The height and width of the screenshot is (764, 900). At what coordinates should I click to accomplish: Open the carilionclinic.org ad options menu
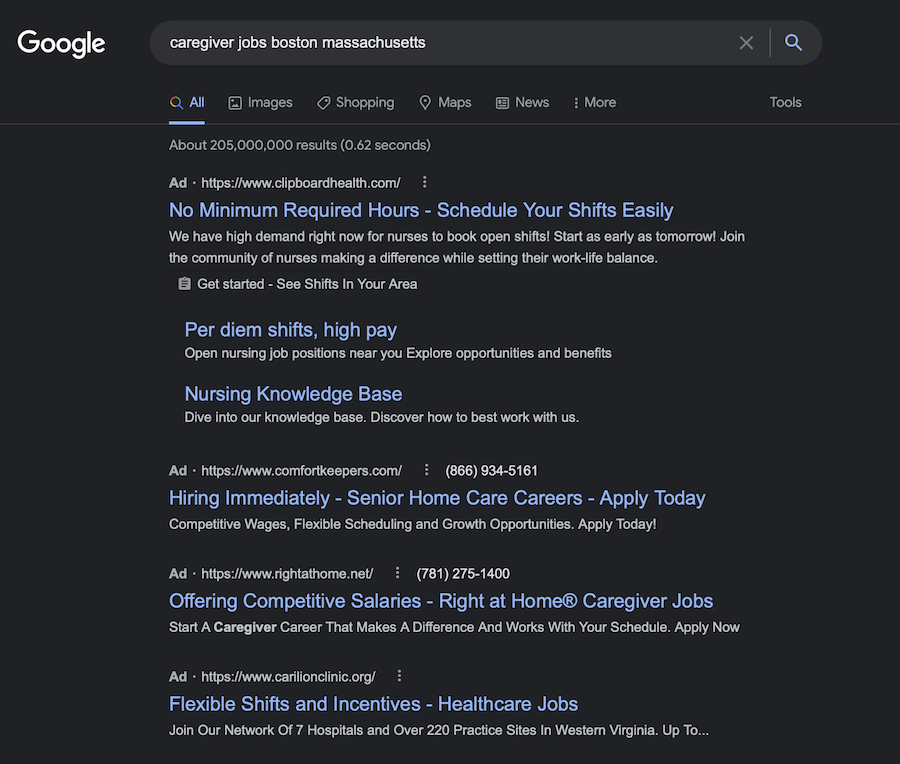click(x=399, y=676)
